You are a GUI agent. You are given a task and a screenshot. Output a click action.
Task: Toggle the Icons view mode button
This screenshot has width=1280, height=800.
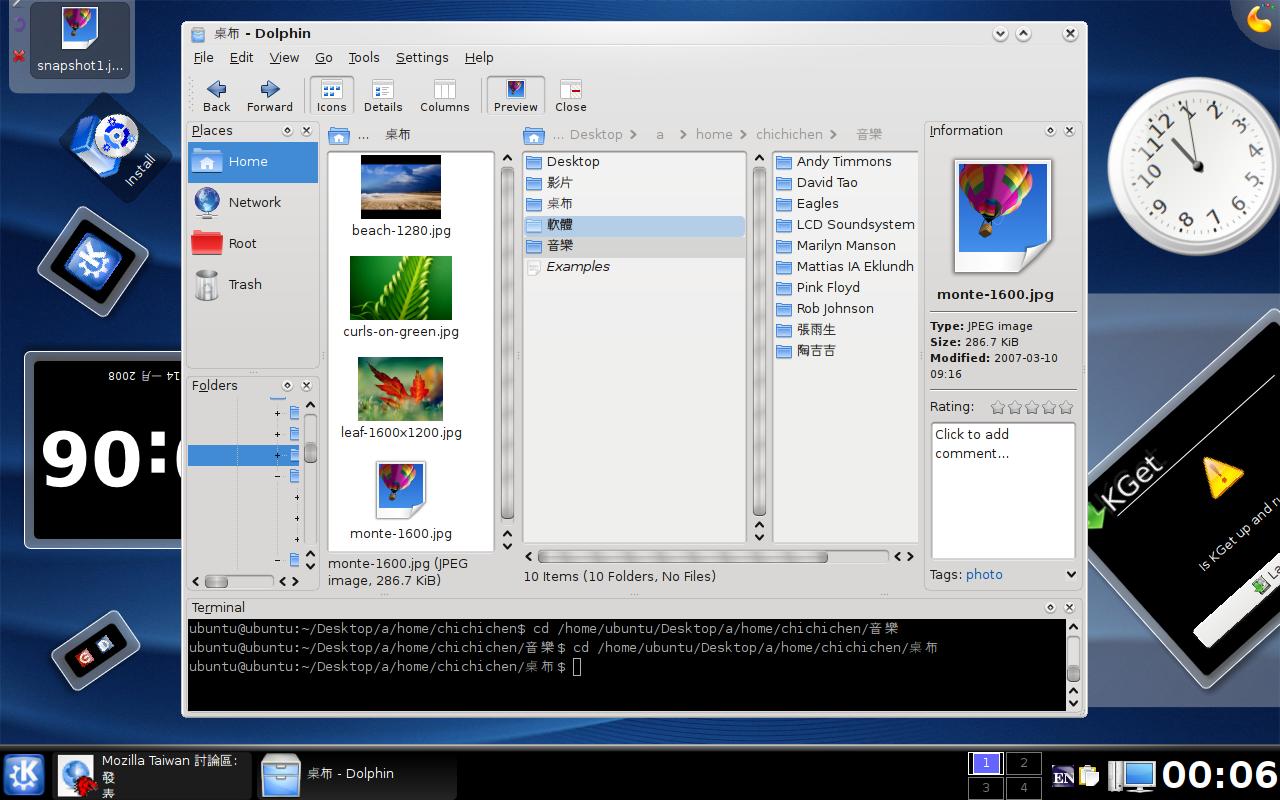[x=331, y=95]
